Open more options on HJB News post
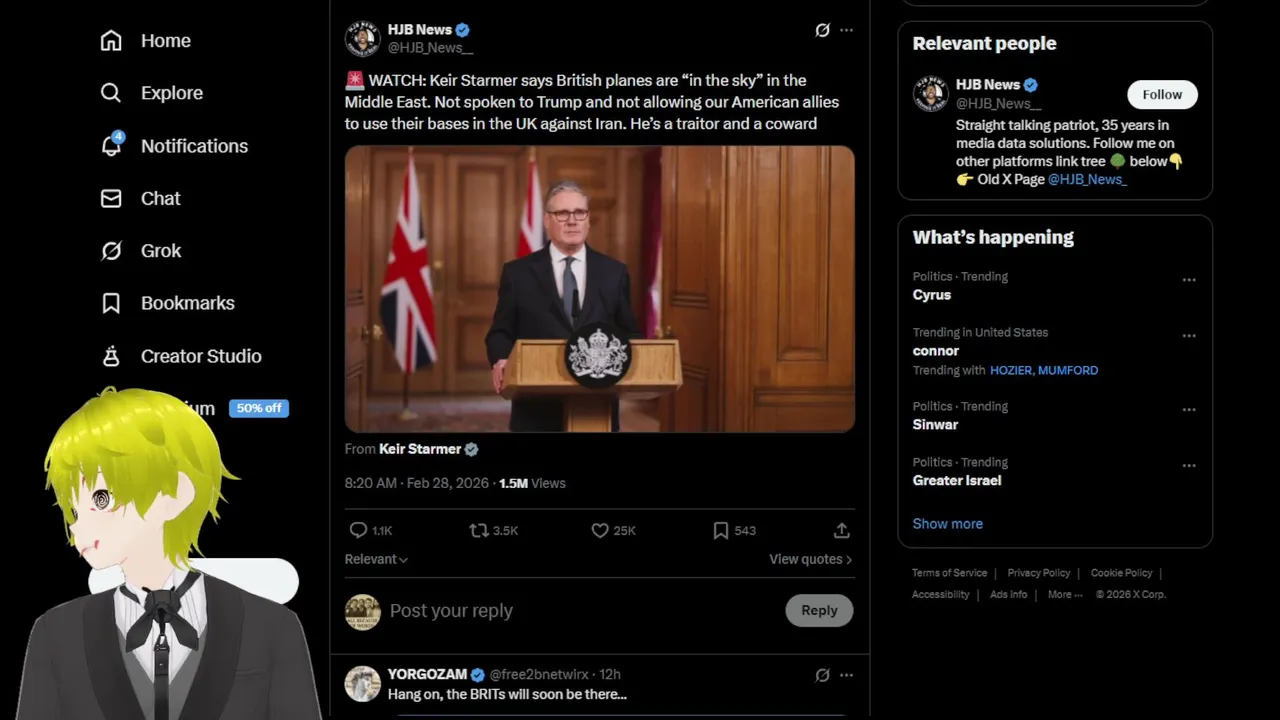This screenshot has width=1280, height=720. tap(846, 30)
